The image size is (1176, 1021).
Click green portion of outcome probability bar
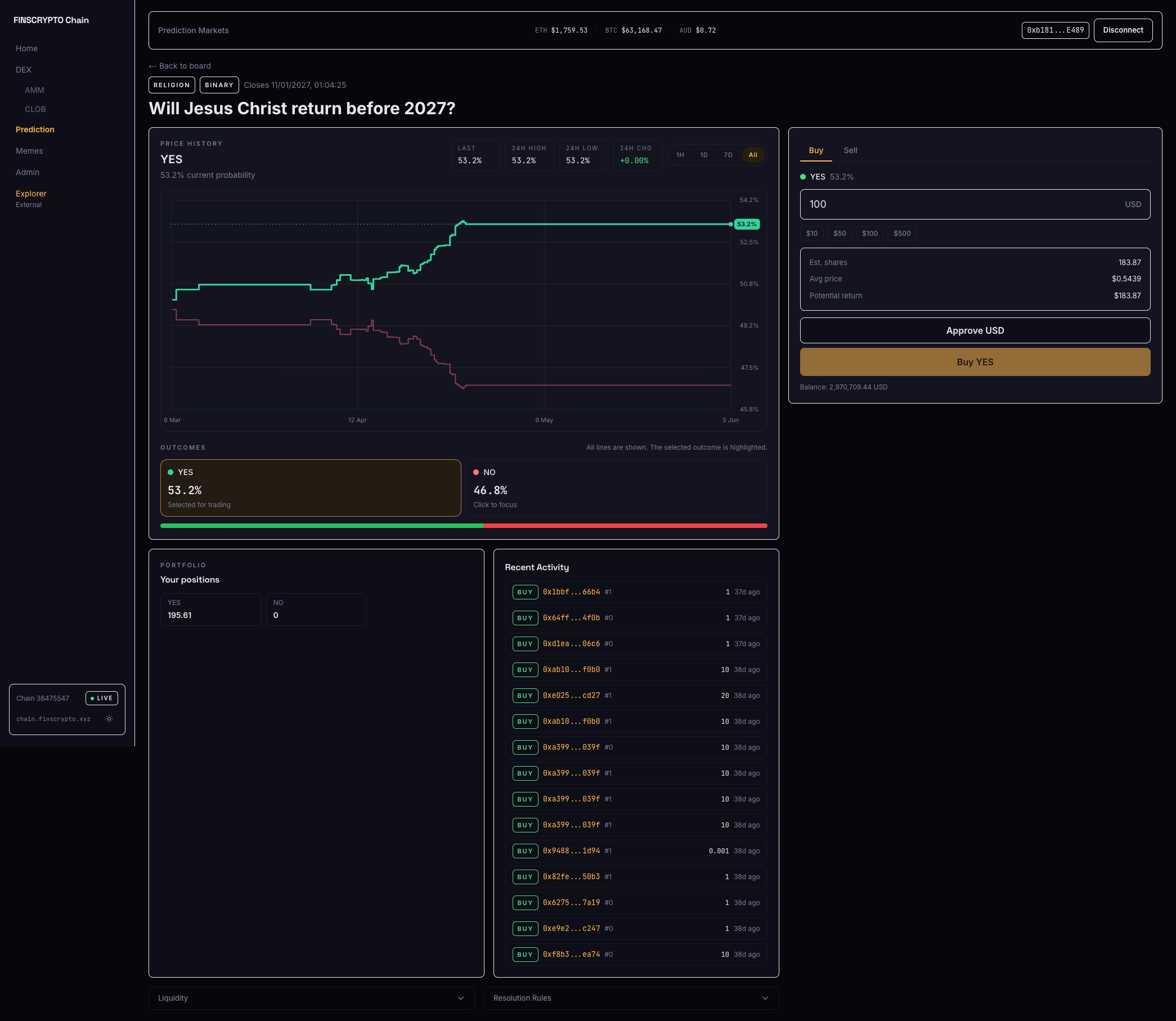tap(322, 526)
